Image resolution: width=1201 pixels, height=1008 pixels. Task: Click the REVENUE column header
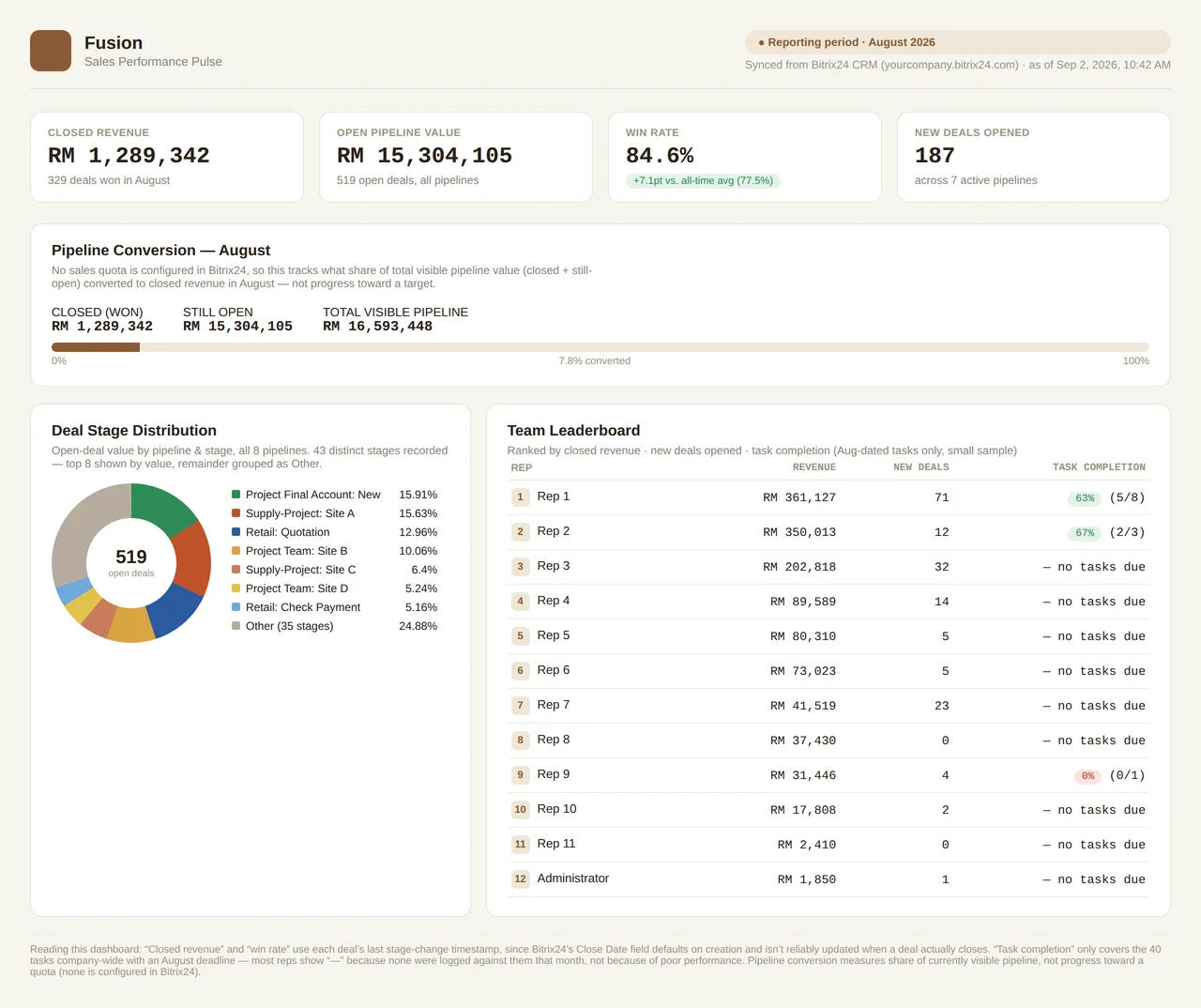point(814,467)
